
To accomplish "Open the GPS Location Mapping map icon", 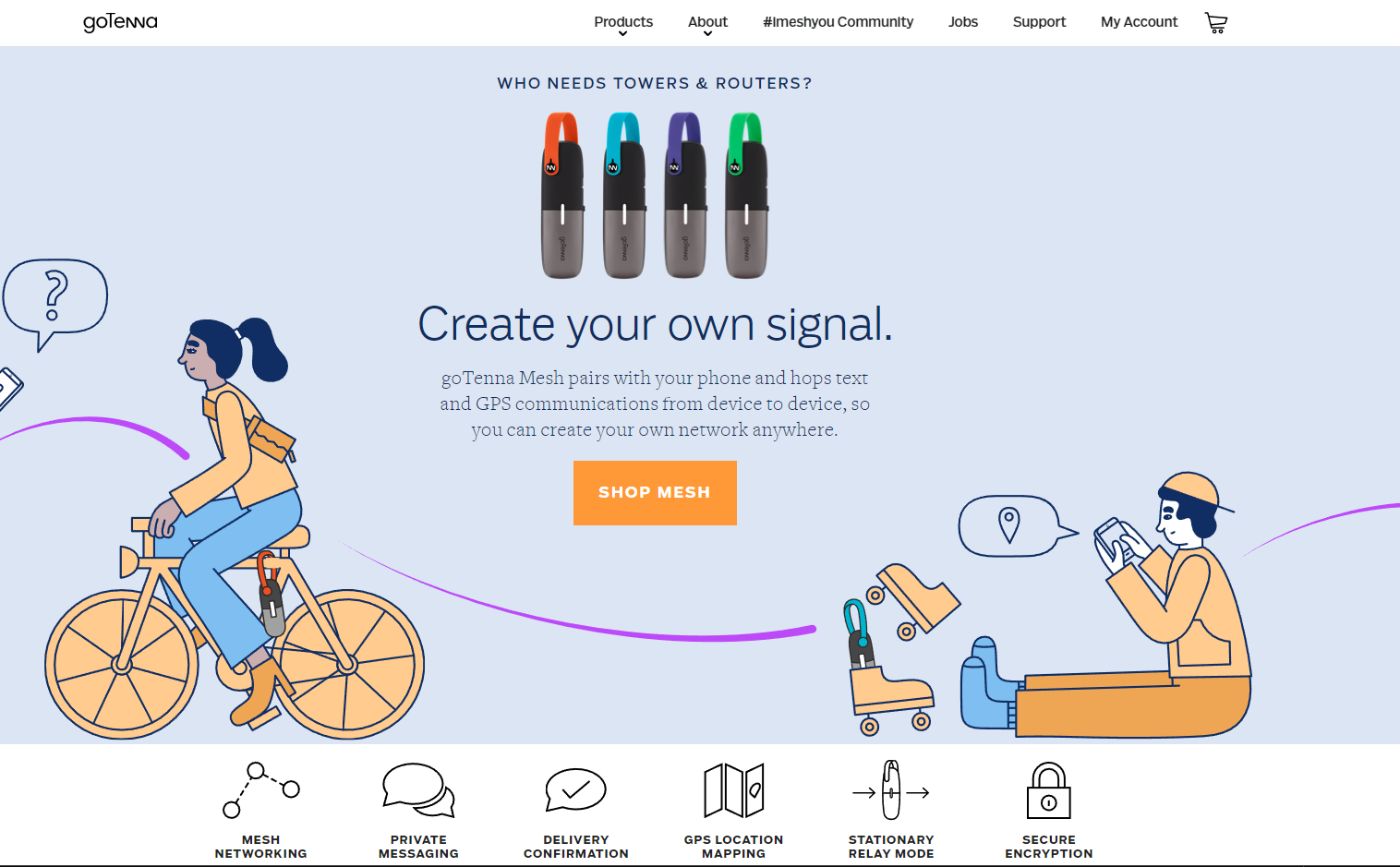I will [734, 789].
